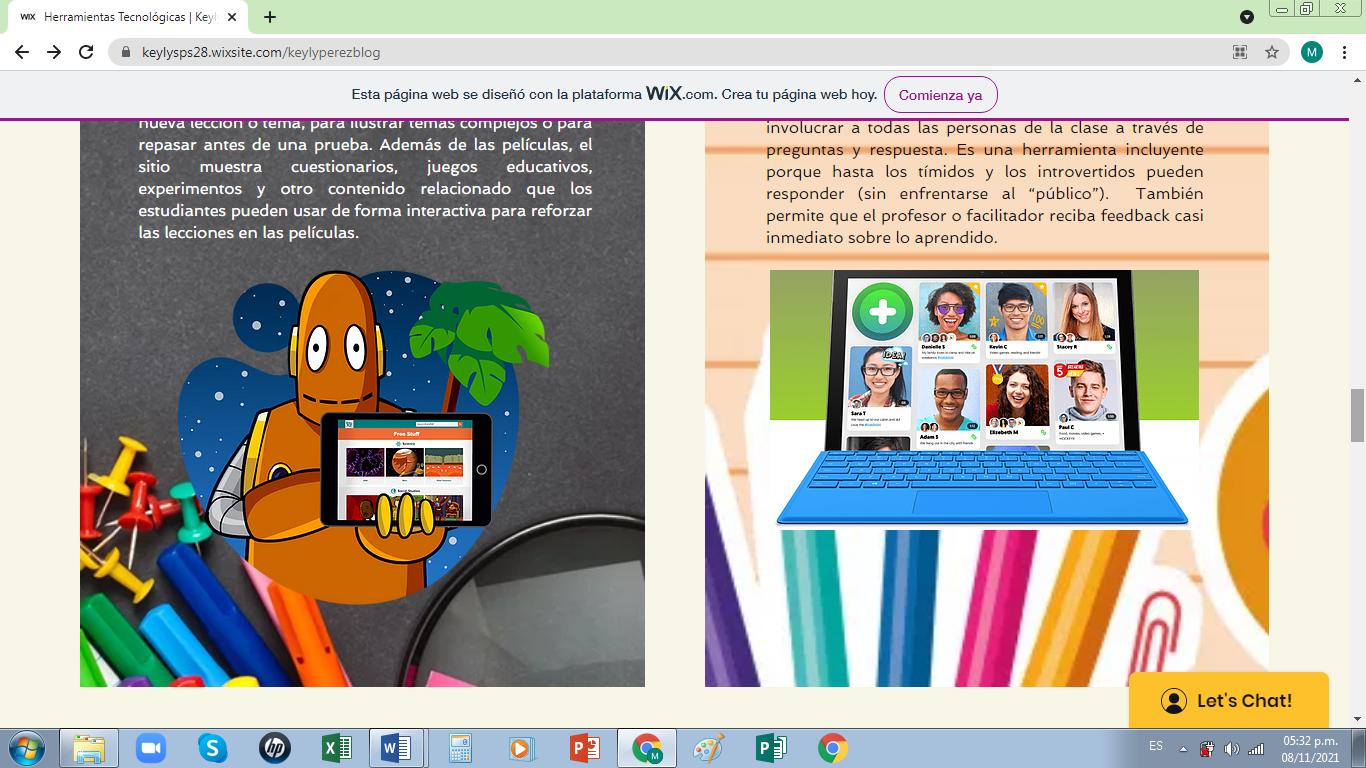The width and height of the screenshot is (1366, 768).
Task: Click the address bar URL
Action: 262,52
